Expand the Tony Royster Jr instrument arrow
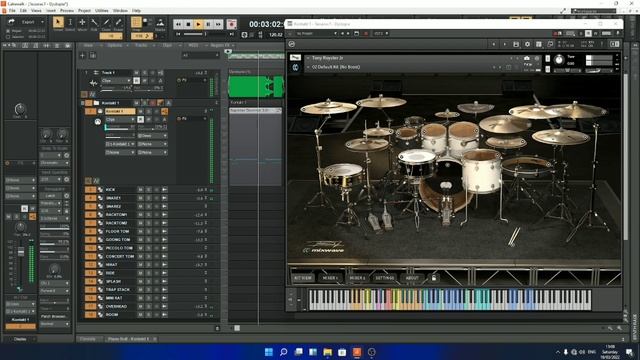The height and width of the screenshot is (360, 640). [308, 58]
